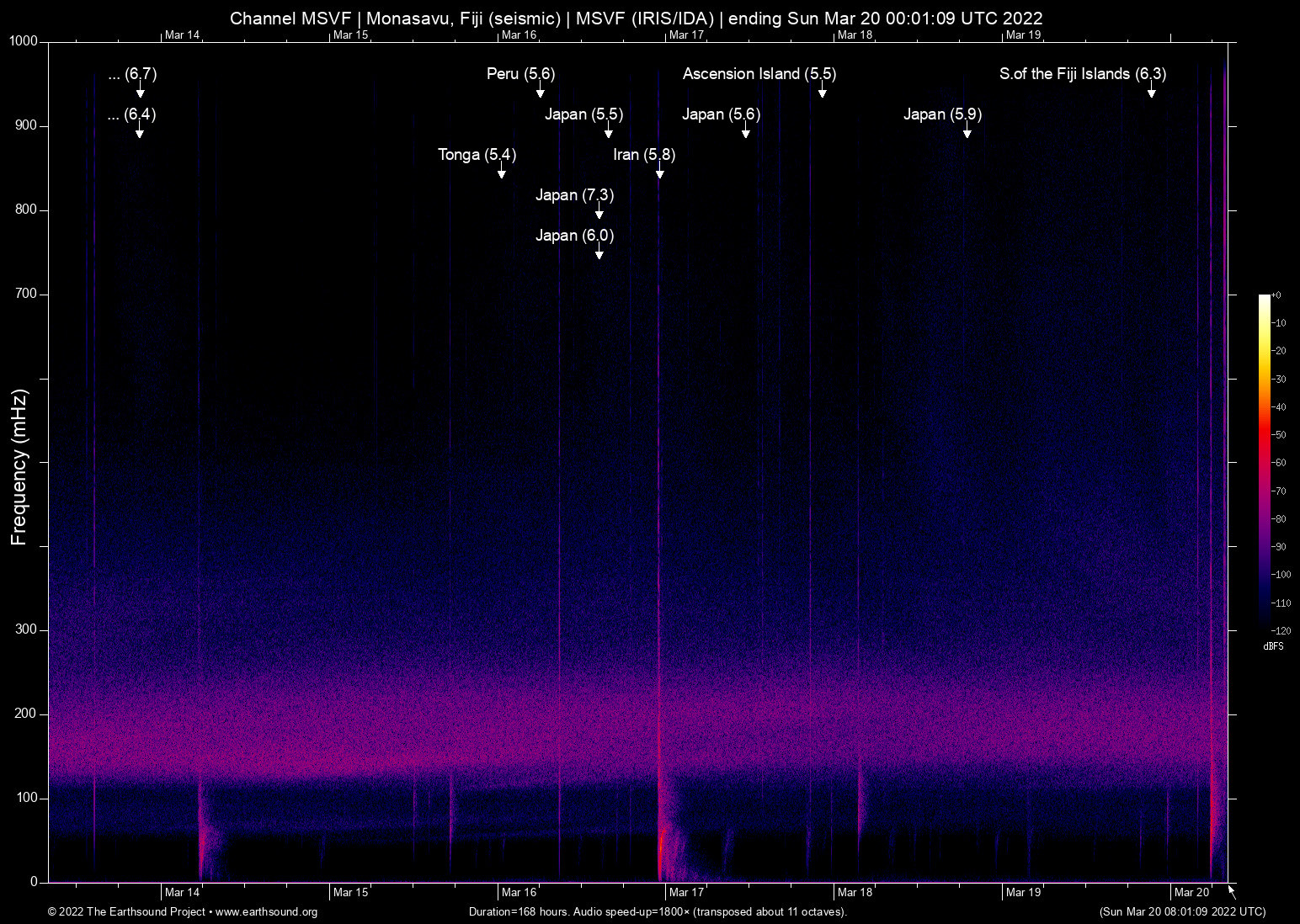The width and height of the screenshot is (1300, 924).
Task: Click the 'Mar 19' label on the top time axis
Action: coord(1024,35)
